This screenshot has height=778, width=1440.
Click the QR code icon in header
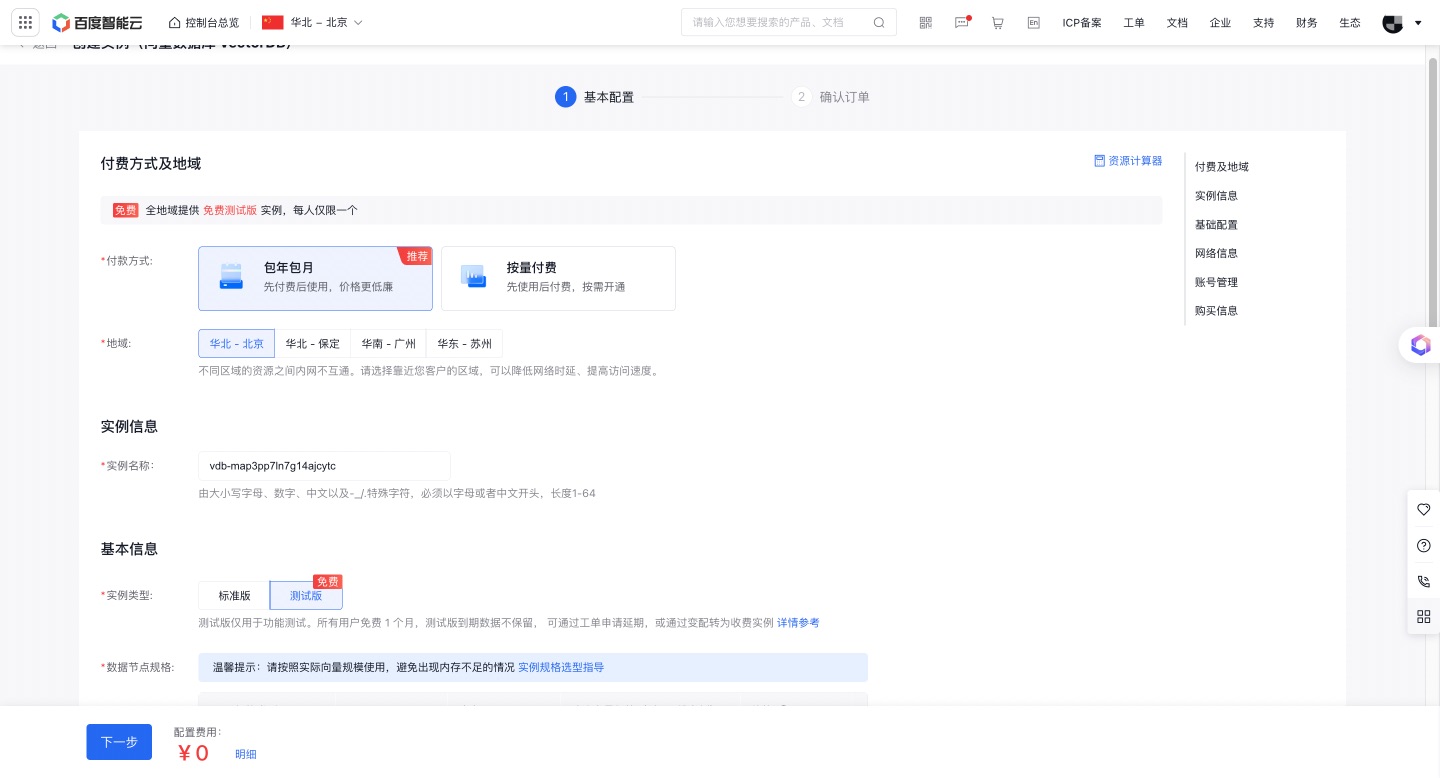click(x=925, y=22)
